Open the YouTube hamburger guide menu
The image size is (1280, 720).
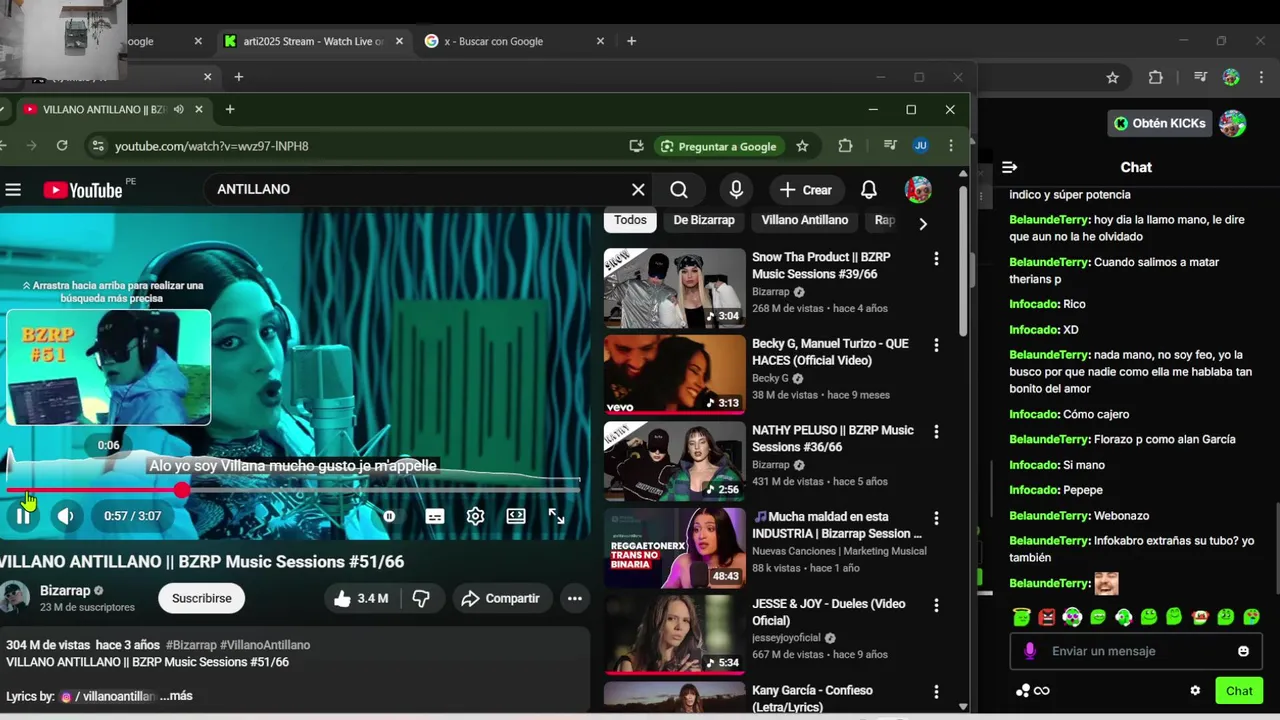13,190
